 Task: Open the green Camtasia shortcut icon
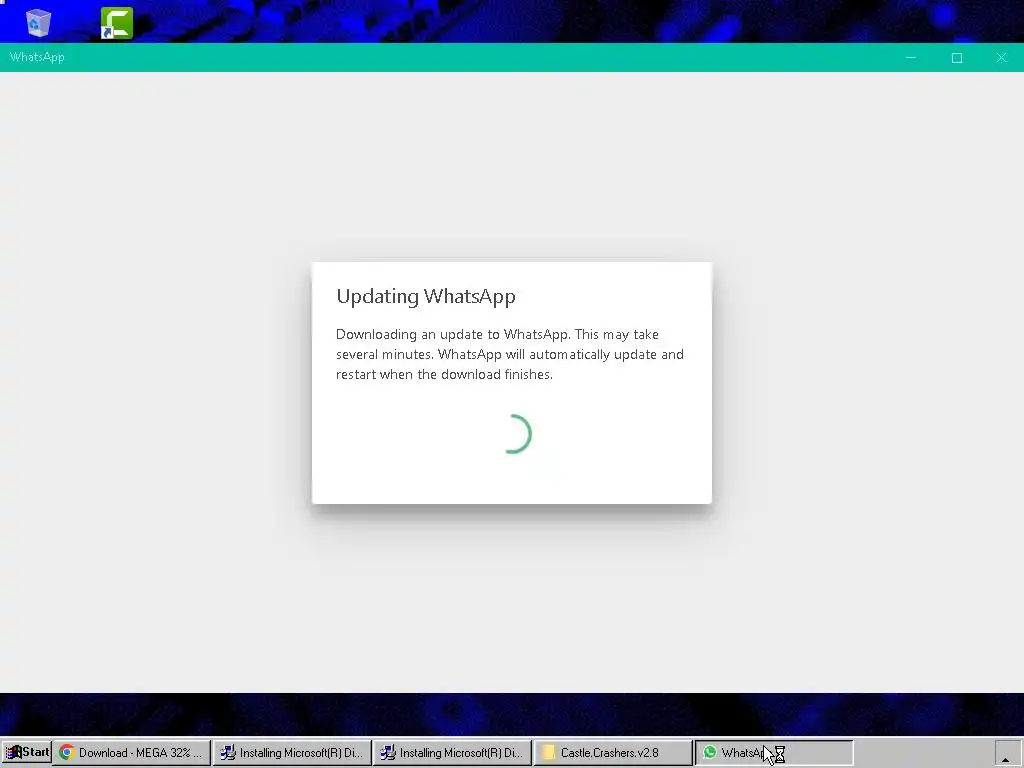pyautogui.click(x=117, y=23)
